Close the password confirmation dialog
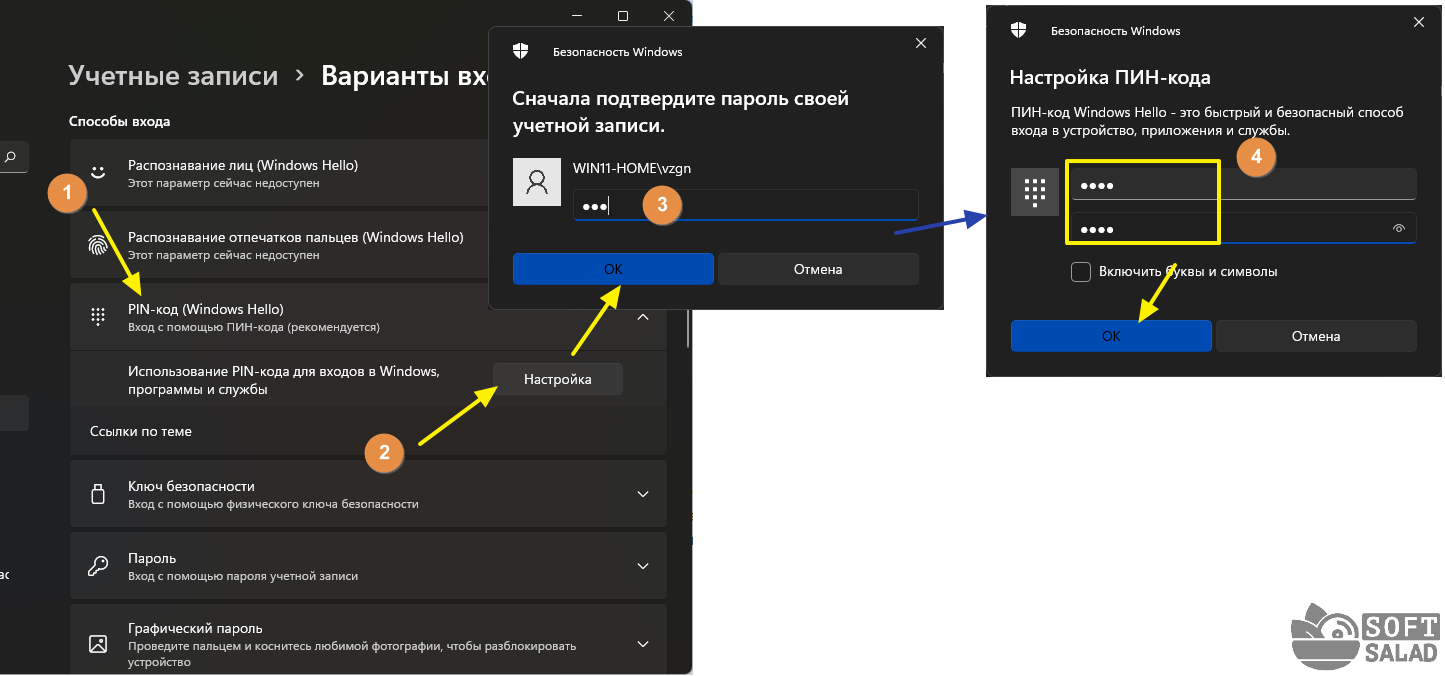This screenshot has width=1445, height=676. pyautogui.click(x=921, y=44)
